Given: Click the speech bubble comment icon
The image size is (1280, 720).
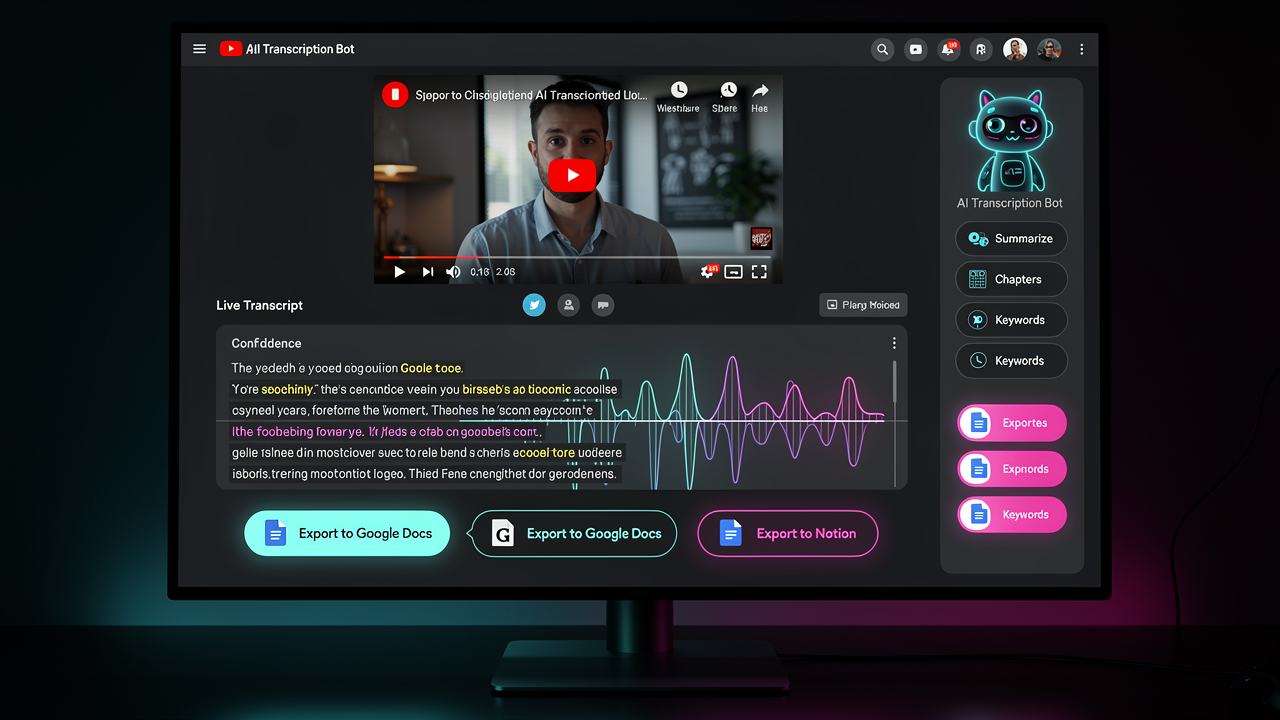Looking at the screenshot, I should pos(602,305).
